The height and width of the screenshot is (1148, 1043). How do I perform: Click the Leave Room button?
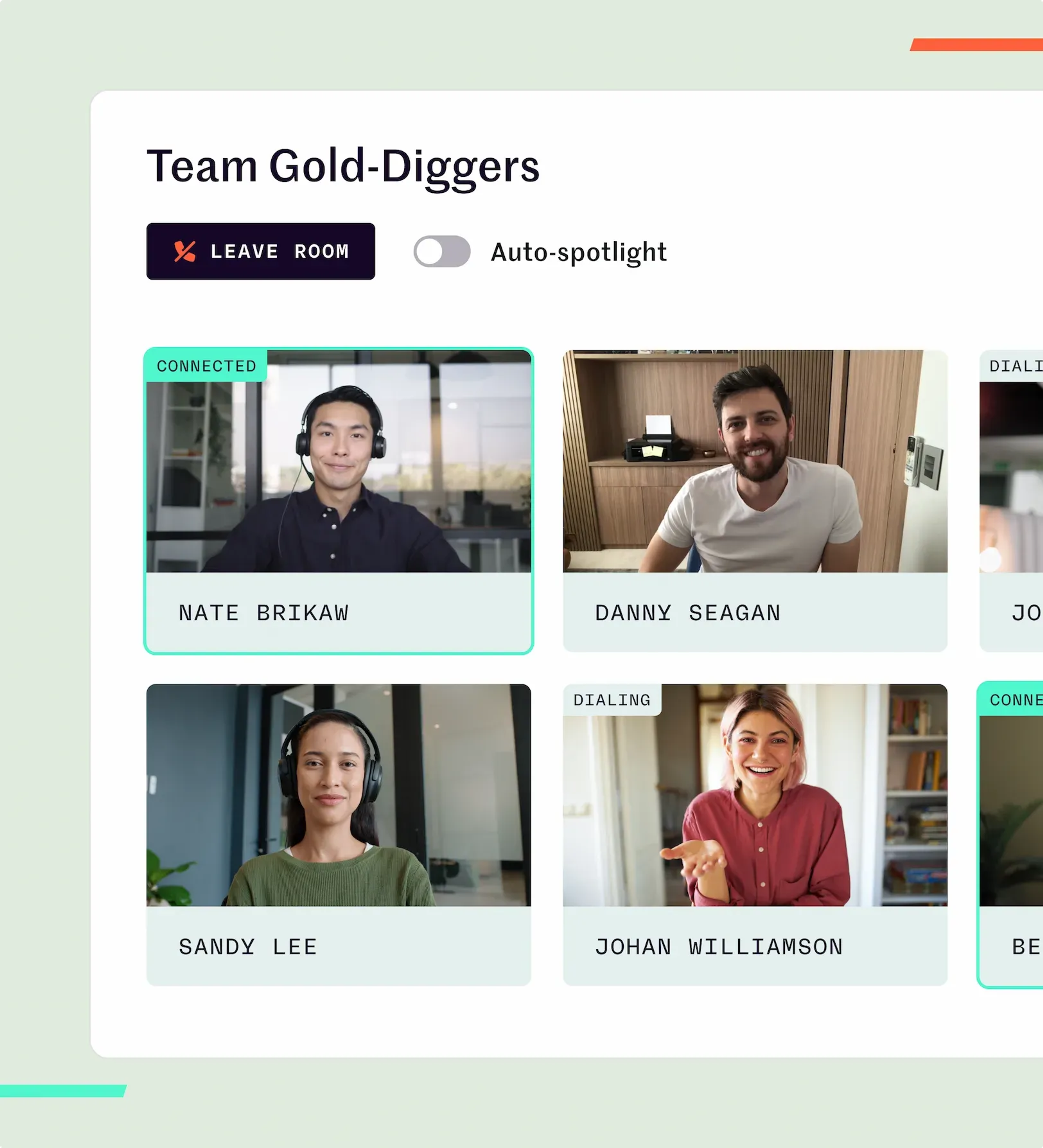click(261, 251)
